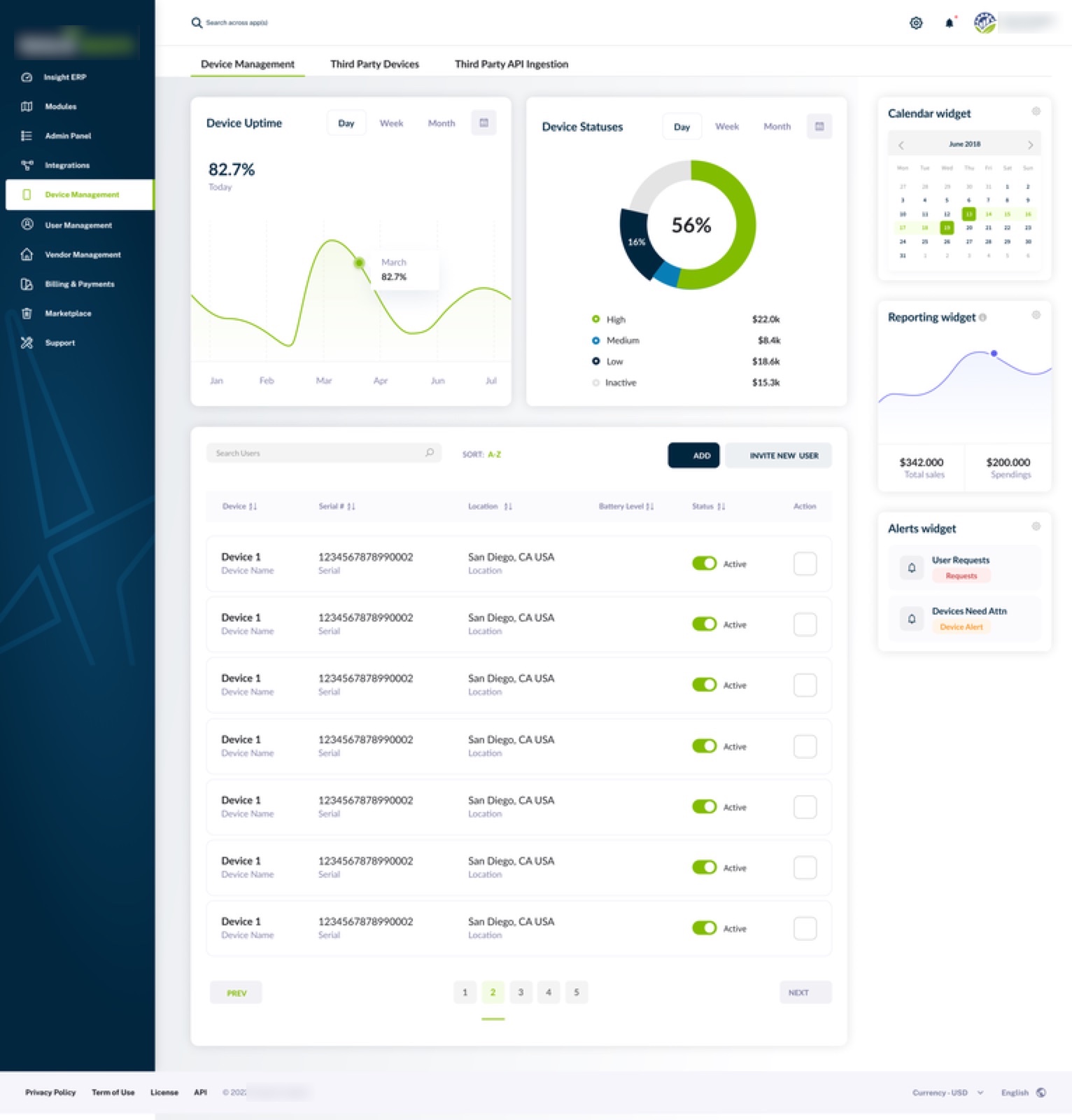The height and width of the screenshot is (1120, 1072).
Task: Go to page 3 in pagination
Action: [521, 992]
